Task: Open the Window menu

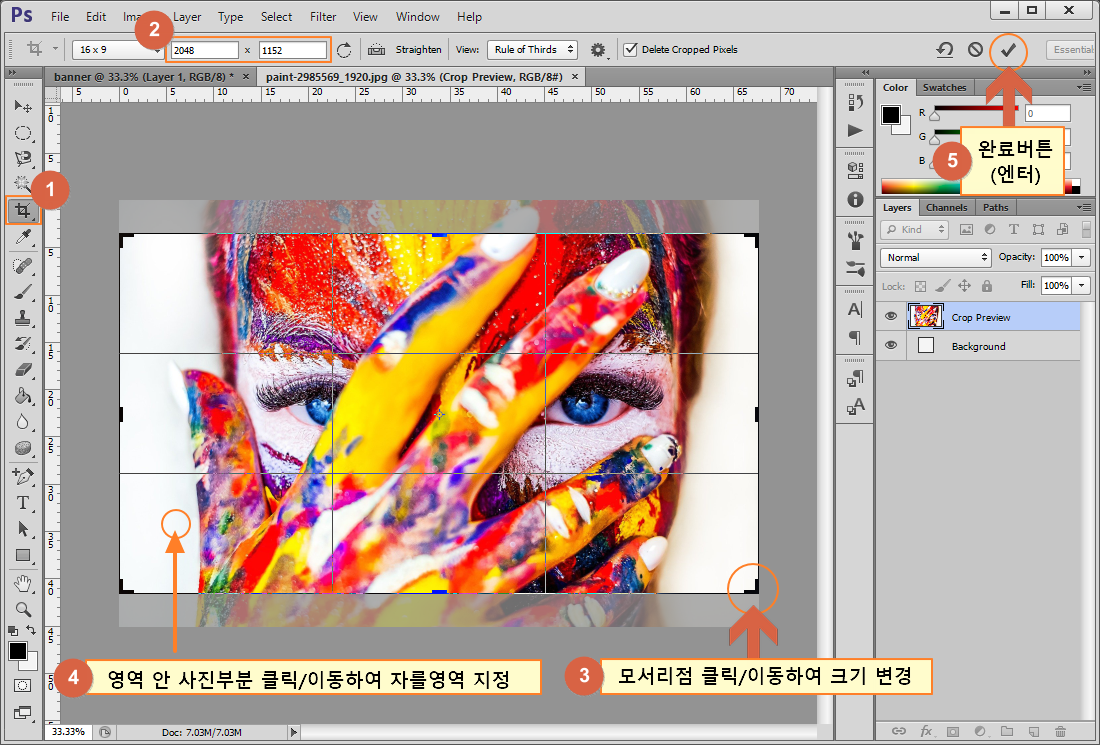Action: pos(417,16)
